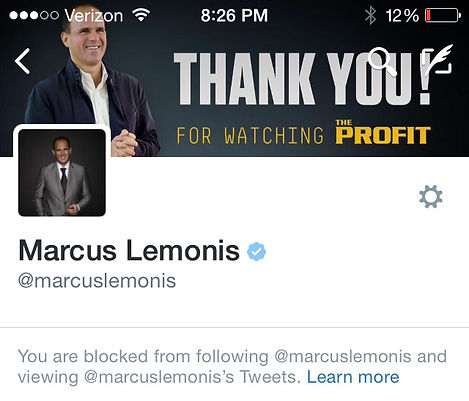The width and height of the screenshot is (469, 401).
Task: Tap the Thank You header banner
Action: 234,78
